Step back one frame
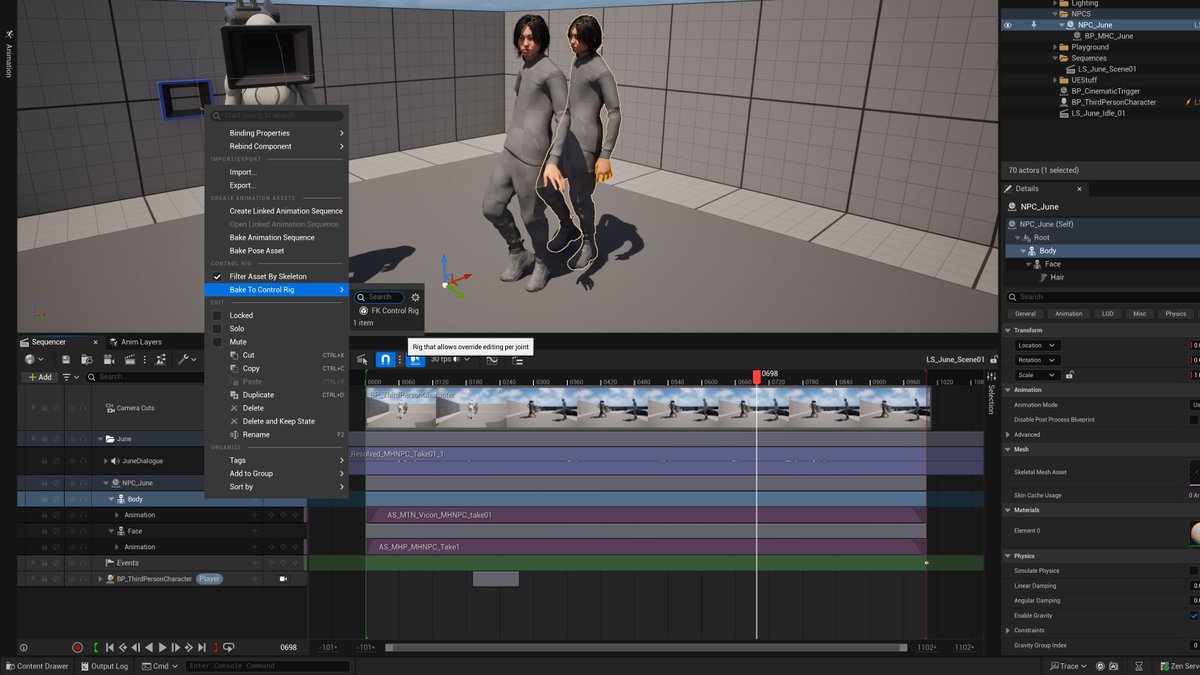 click(136, 647)
